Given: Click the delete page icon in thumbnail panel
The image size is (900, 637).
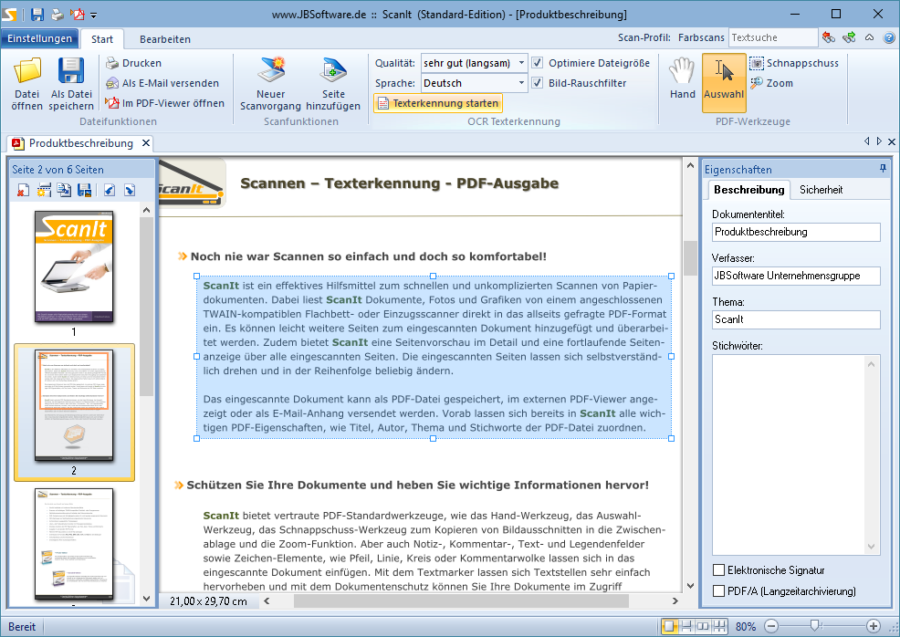Looking at the screenshot, I should (23, 190).
